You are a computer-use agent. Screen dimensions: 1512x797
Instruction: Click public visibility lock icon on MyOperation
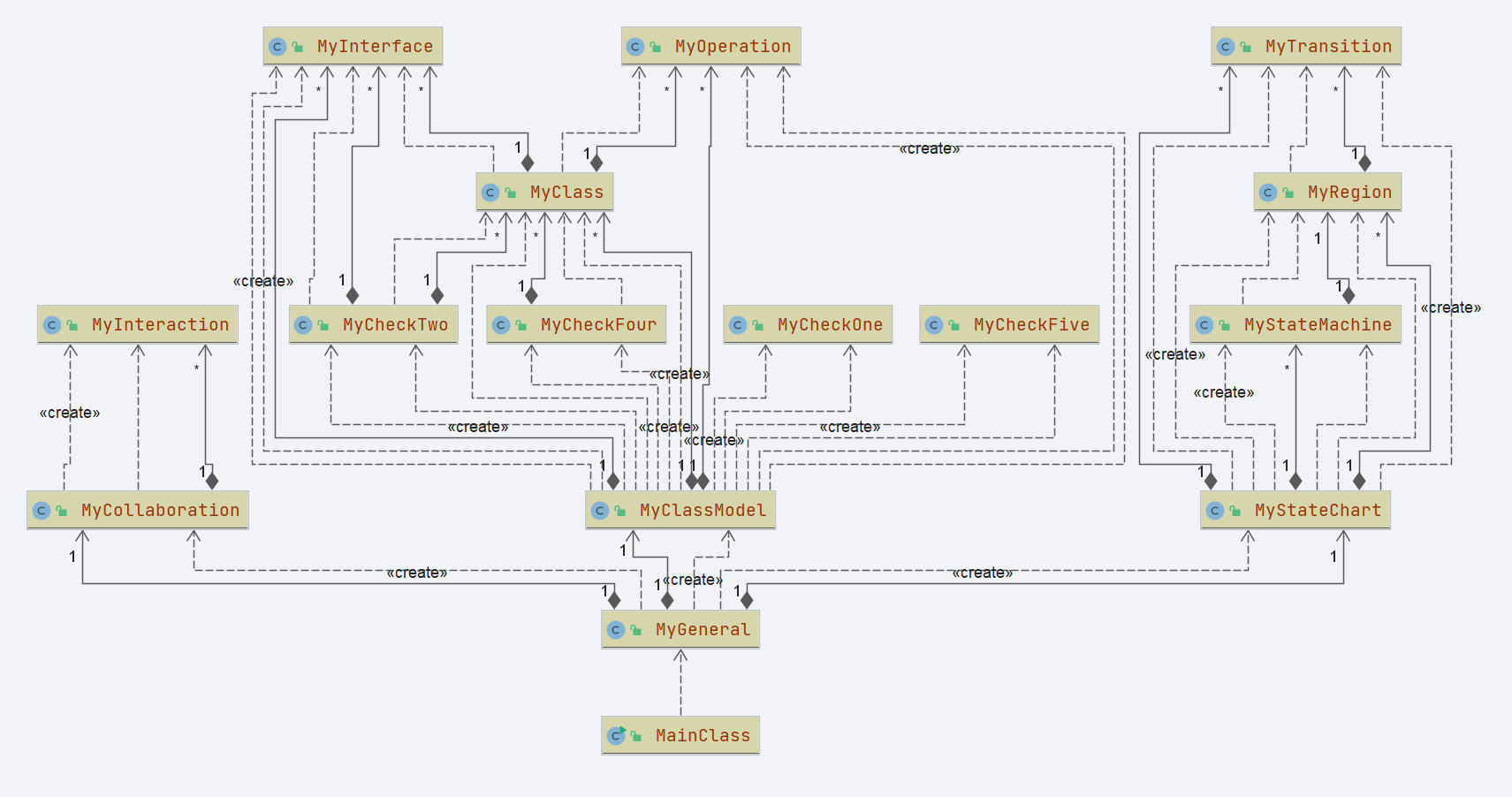coord(656,47)
